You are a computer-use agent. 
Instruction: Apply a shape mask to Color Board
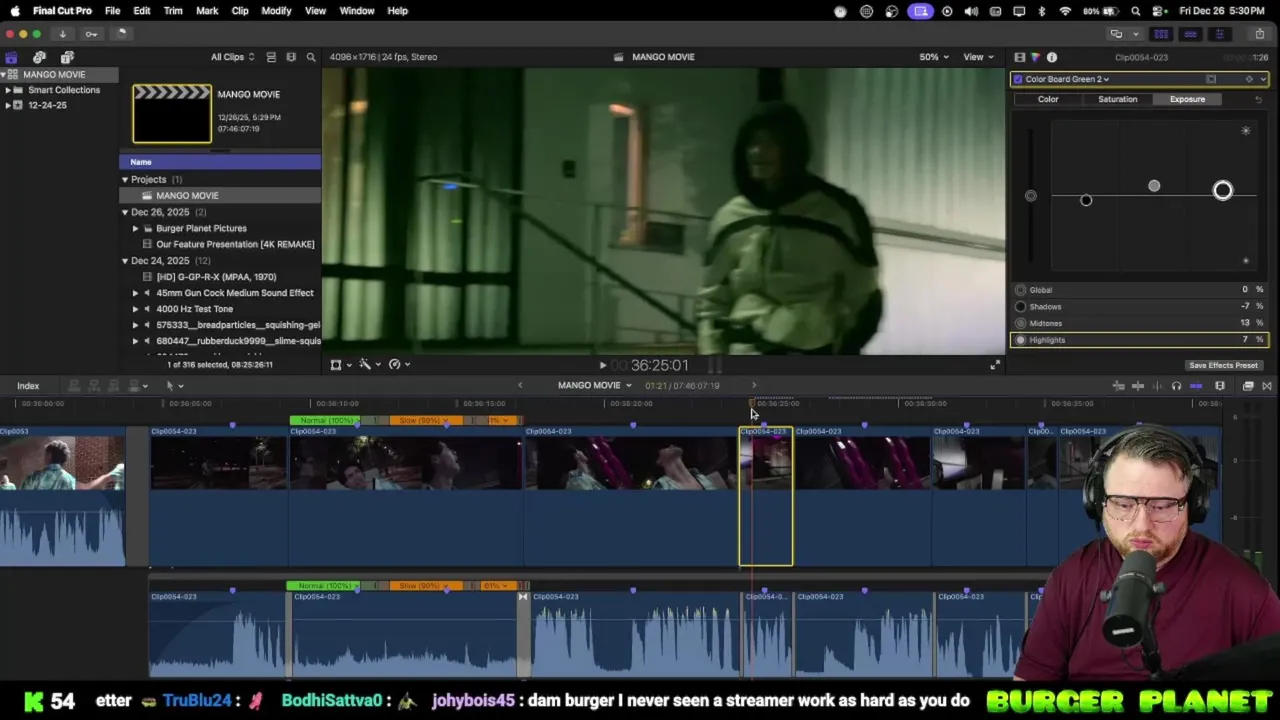[1211, 79]
